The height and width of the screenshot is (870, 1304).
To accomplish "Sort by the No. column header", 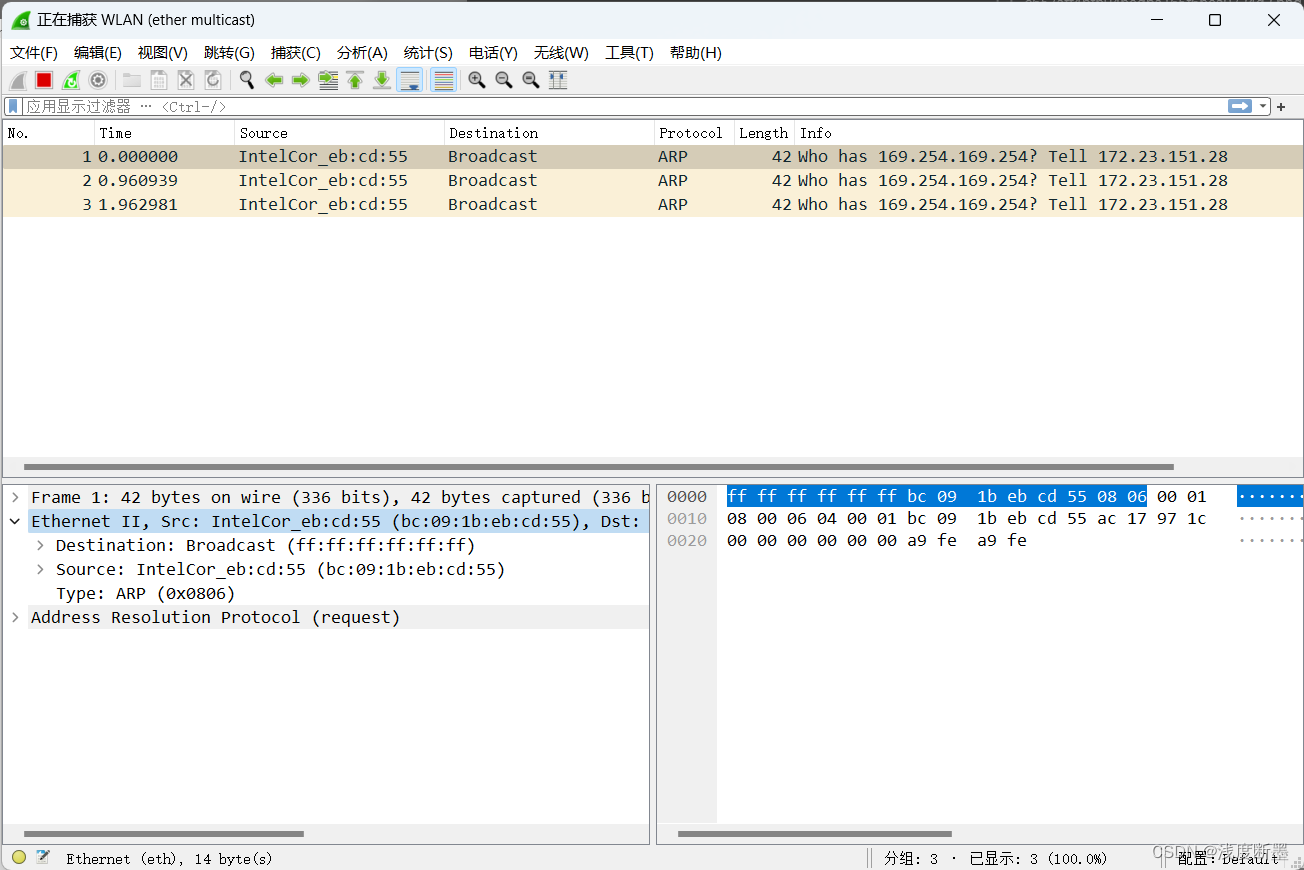I will [x=49, y=133].
